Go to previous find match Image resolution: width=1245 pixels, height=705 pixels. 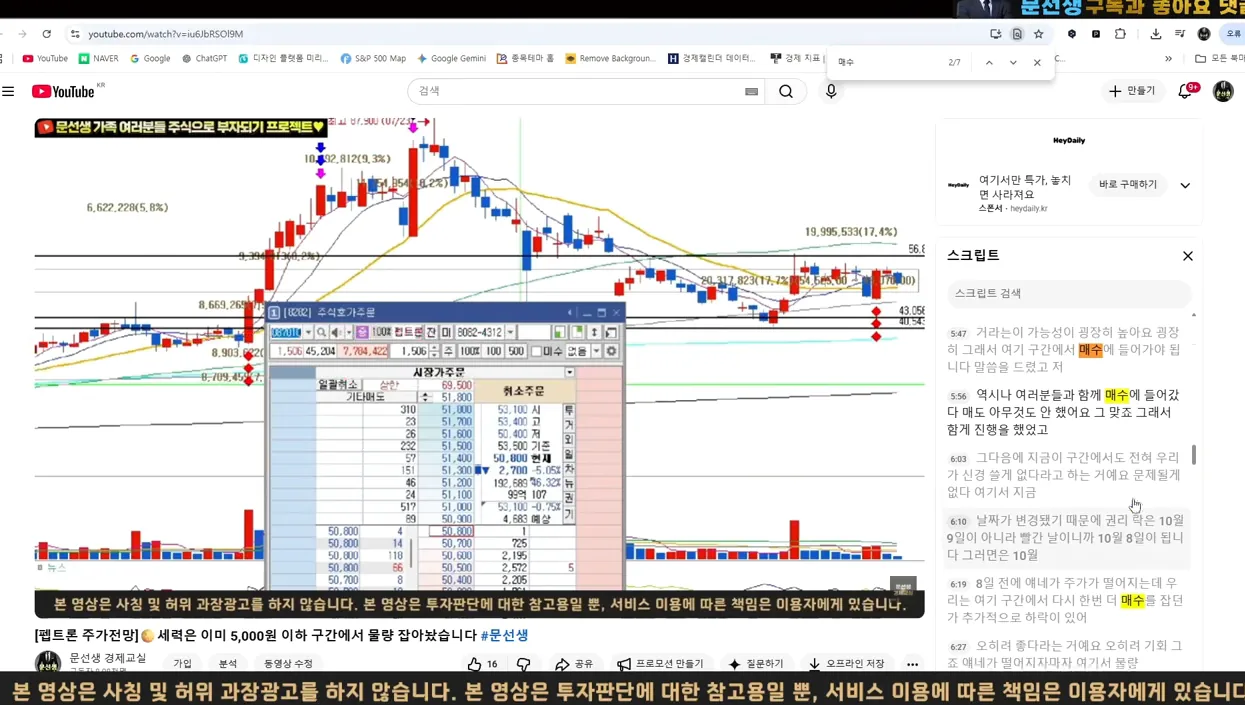coord(989,62)
